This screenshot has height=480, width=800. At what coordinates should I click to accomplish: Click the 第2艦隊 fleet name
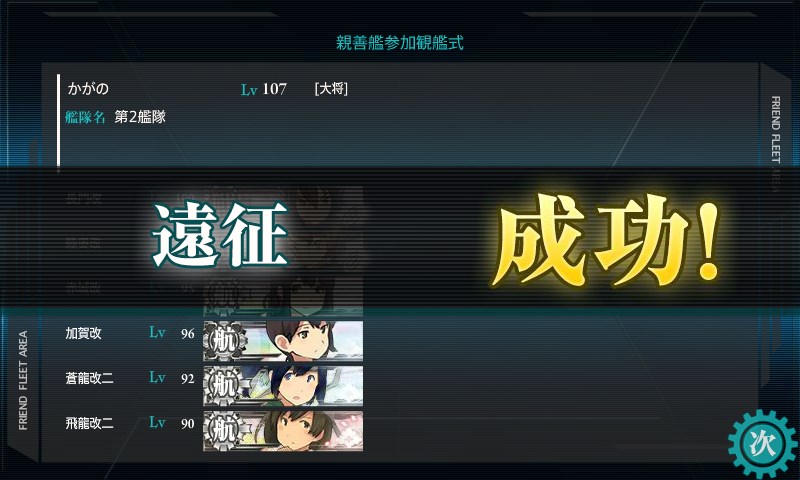(x=140, y=117)
